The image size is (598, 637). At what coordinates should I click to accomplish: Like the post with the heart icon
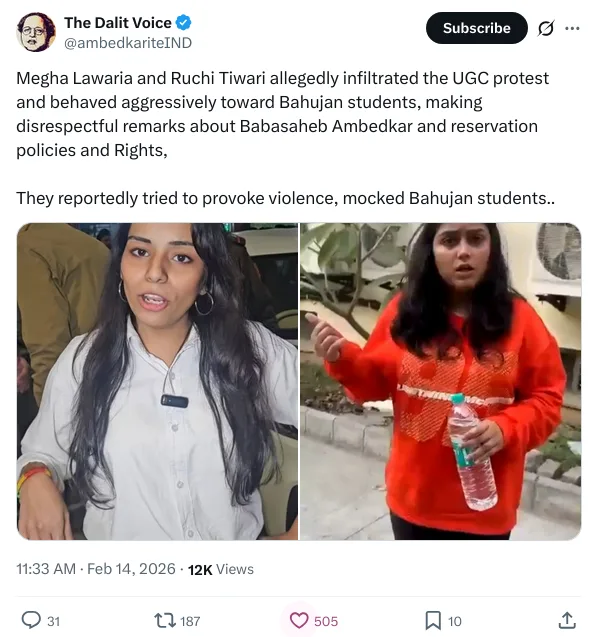pos(299,620)
